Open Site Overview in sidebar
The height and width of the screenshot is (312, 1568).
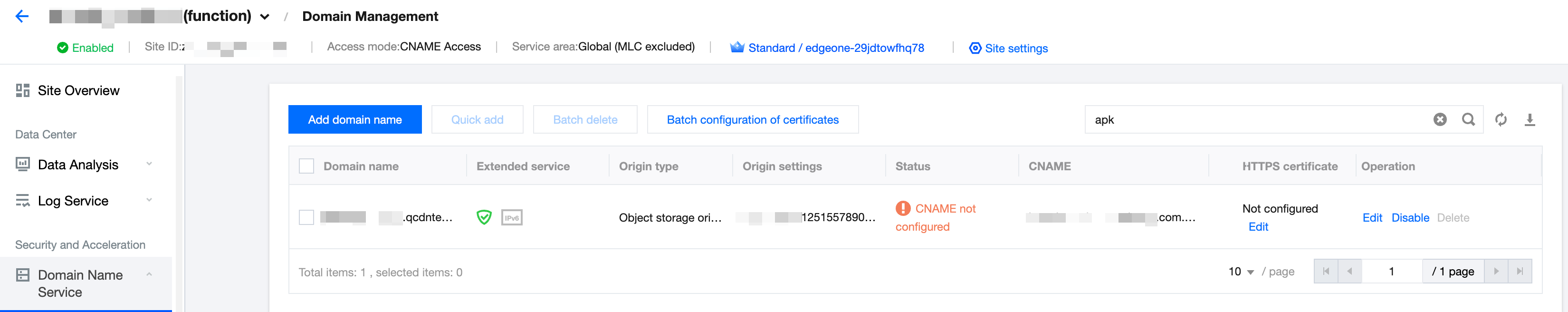tap(78, 91)
